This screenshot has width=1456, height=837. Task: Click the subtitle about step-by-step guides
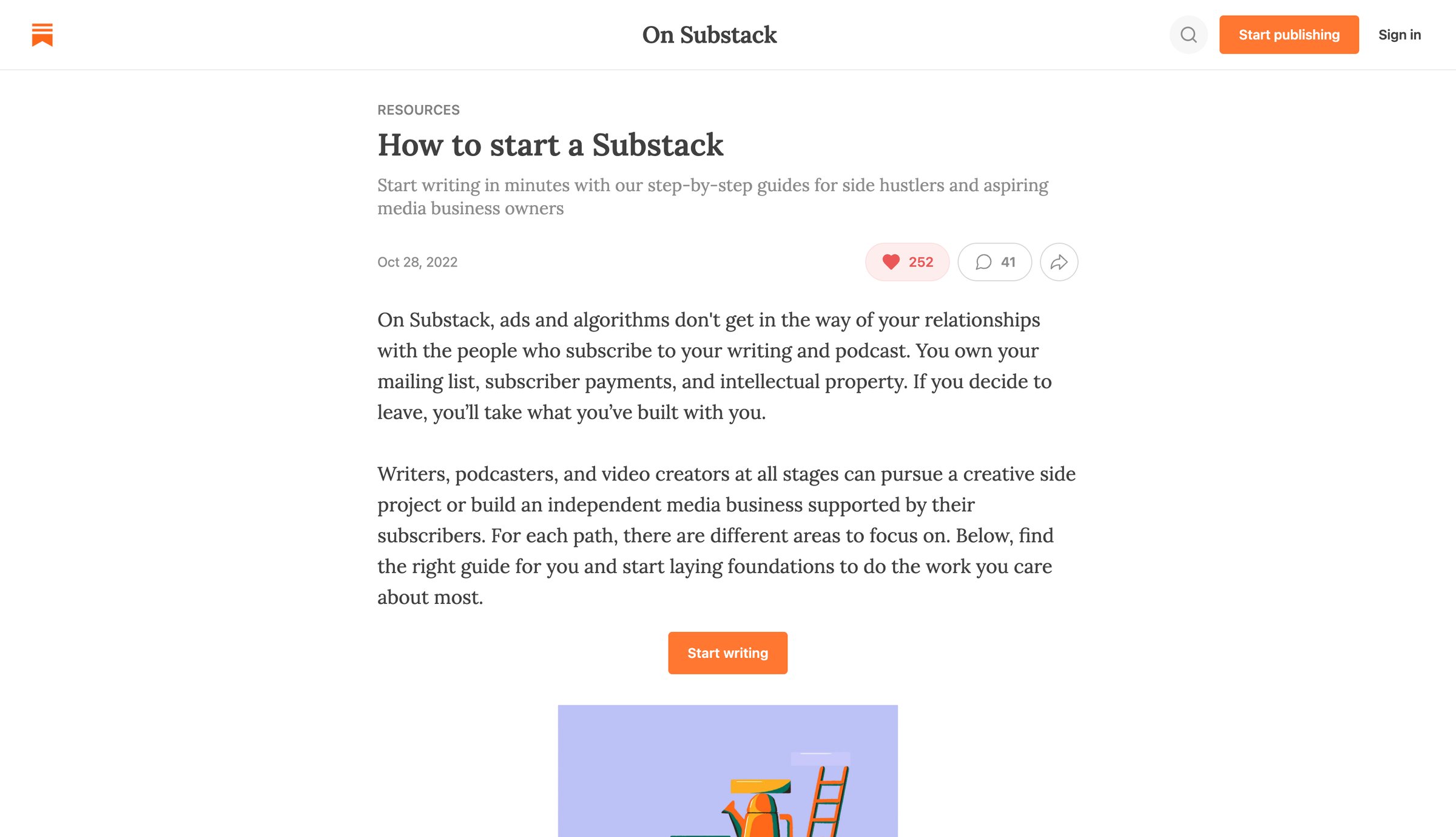[x=713, y=196]
